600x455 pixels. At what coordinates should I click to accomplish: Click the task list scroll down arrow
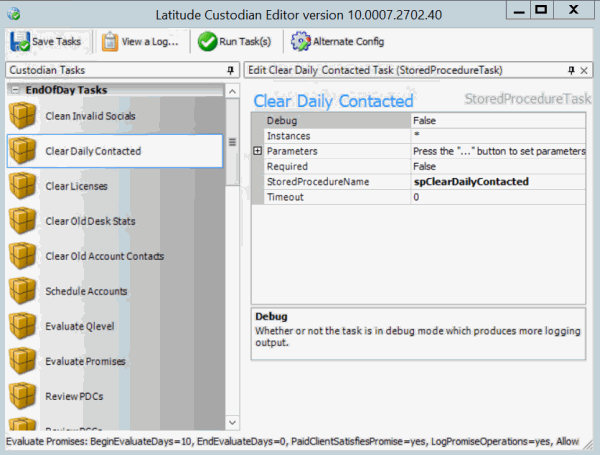coord(232,423)
